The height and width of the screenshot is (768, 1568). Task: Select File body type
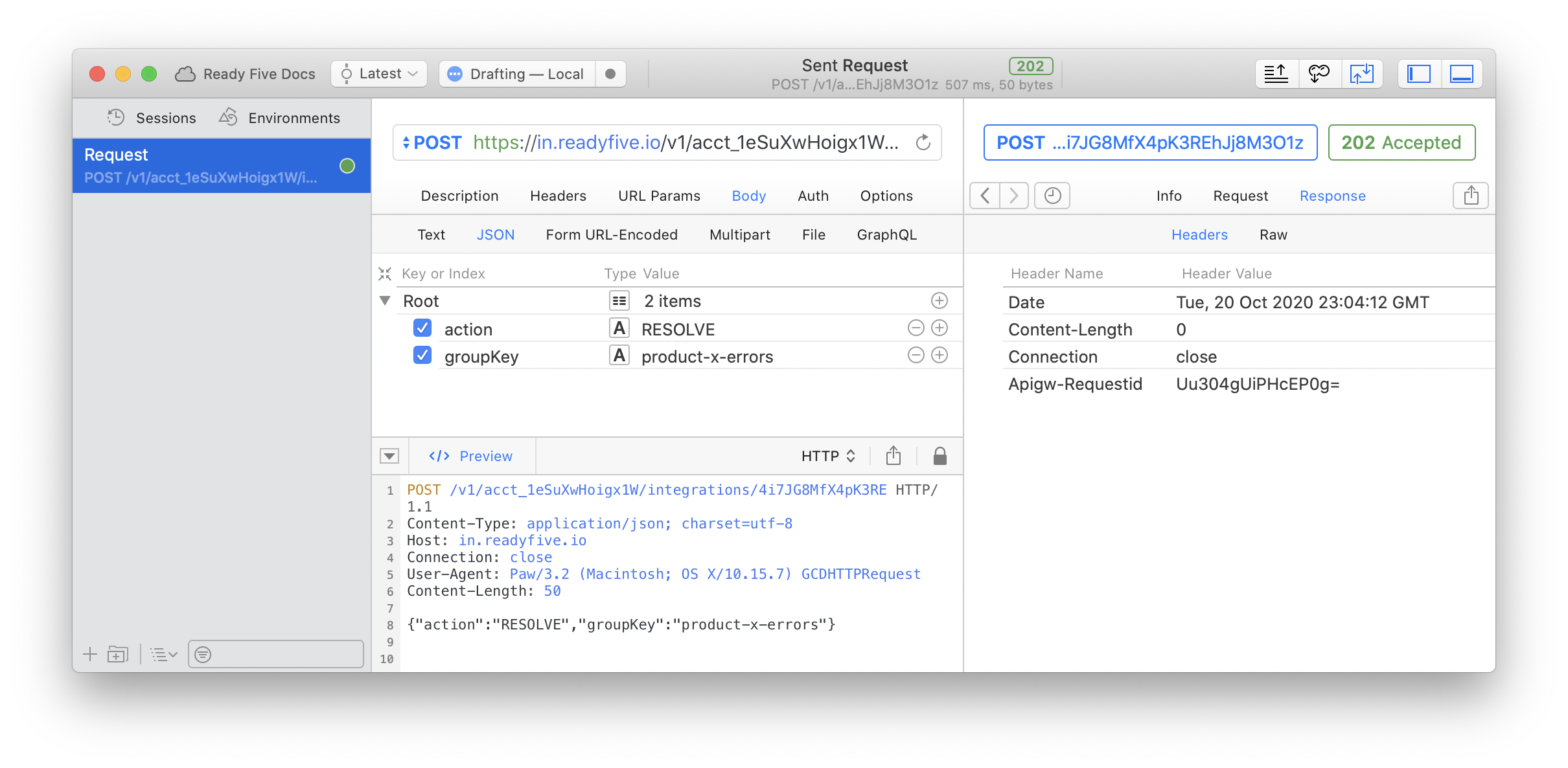pos(813,234)
